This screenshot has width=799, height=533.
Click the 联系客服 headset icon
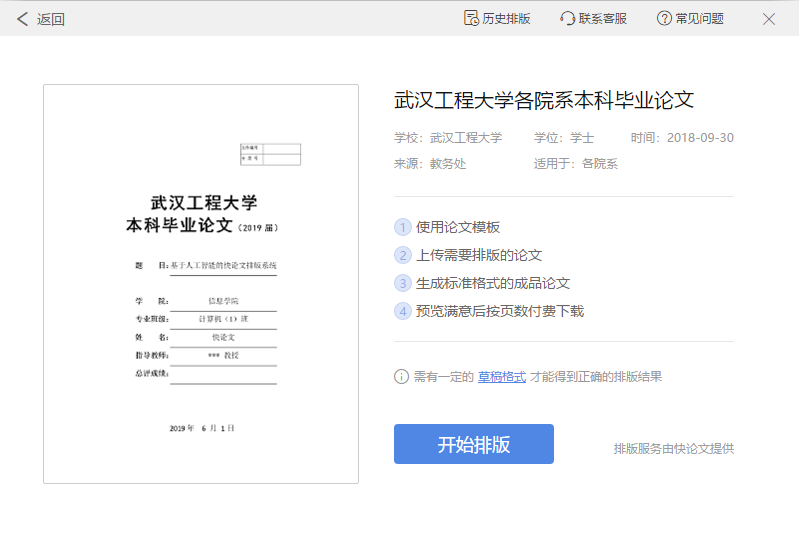[567, 19]
